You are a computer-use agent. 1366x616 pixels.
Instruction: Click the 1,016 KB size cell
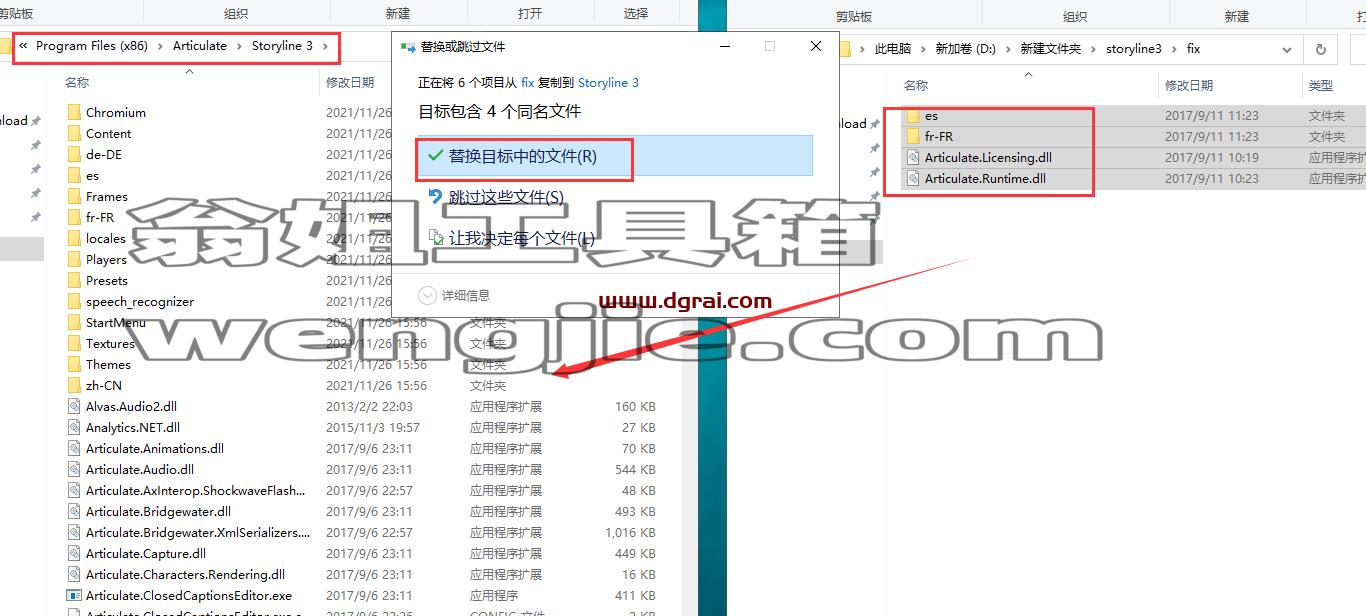point(630,533)
